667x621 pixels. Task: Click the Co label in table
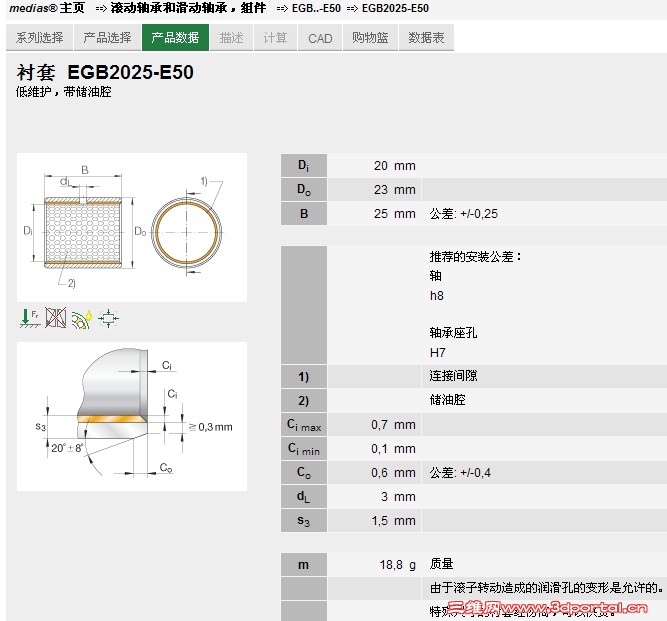(x=304, y=473)
